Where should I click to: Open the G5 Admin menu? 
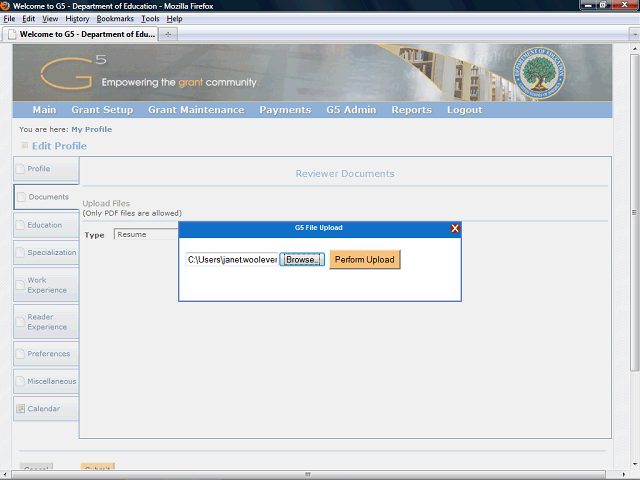pyautogui.click(x=351, y=110)
